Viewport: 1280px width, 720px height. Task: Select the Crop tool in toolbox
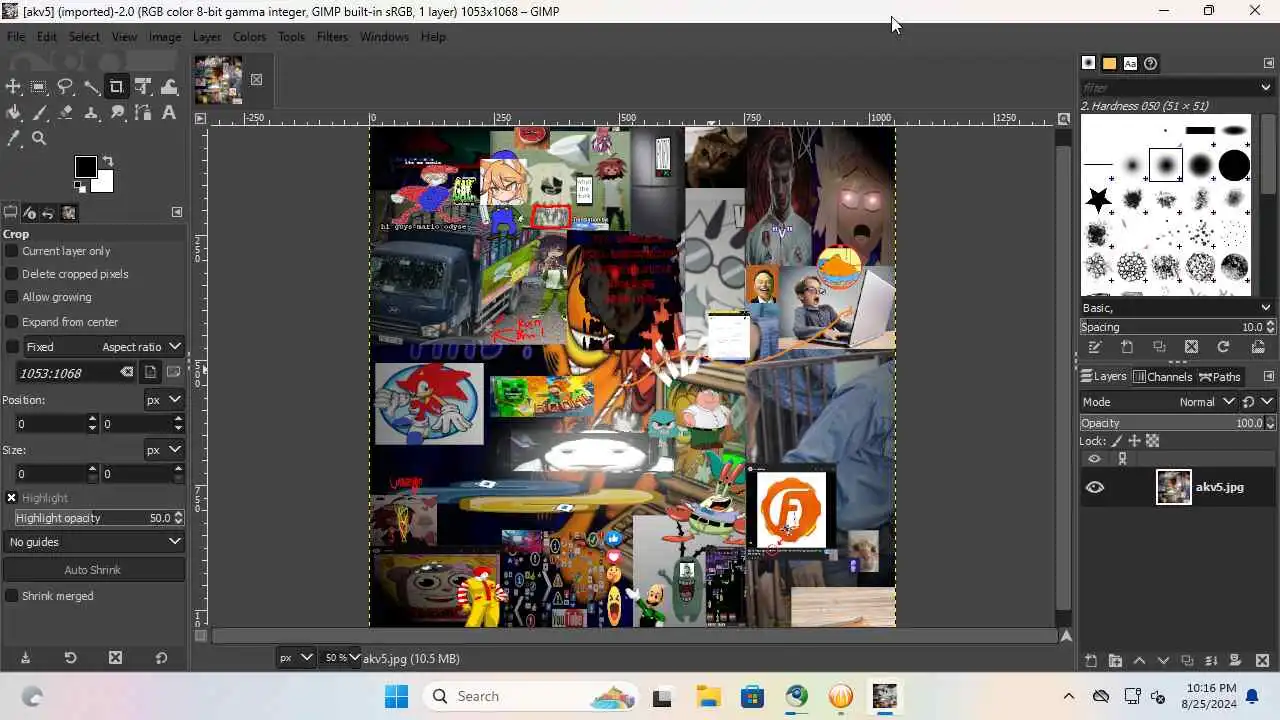pyautogui.click(x=117, y=87)
